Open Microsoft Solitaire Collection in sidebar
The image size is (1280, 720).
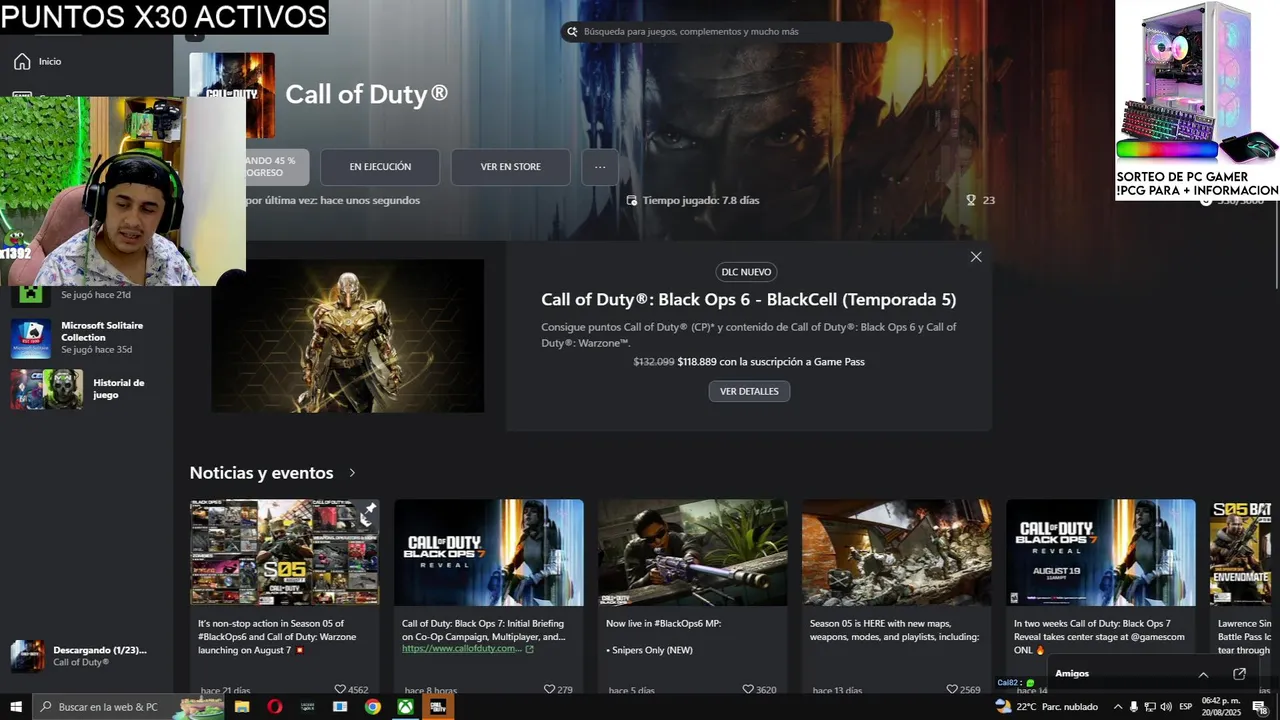point(88,338)
